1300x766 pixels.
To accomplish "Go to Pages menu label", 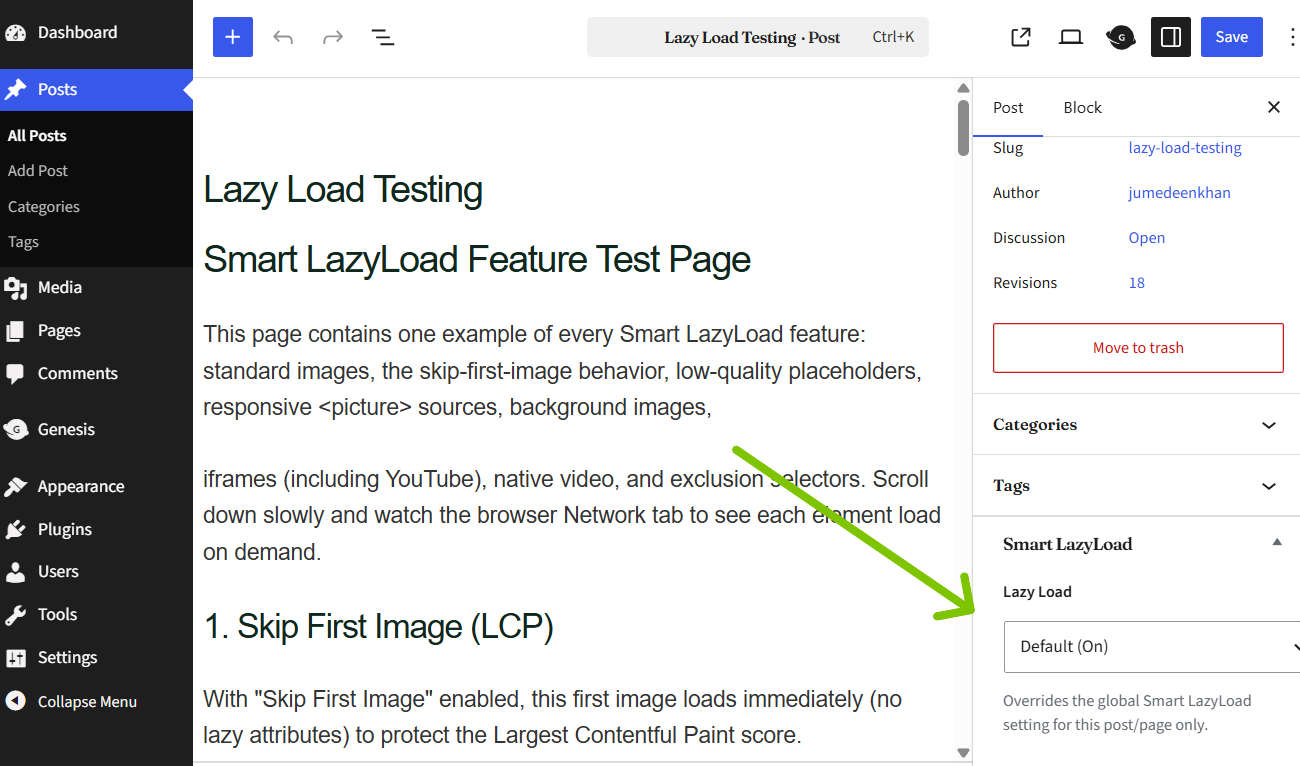I will pyautogui.click(x=59, y=331).
